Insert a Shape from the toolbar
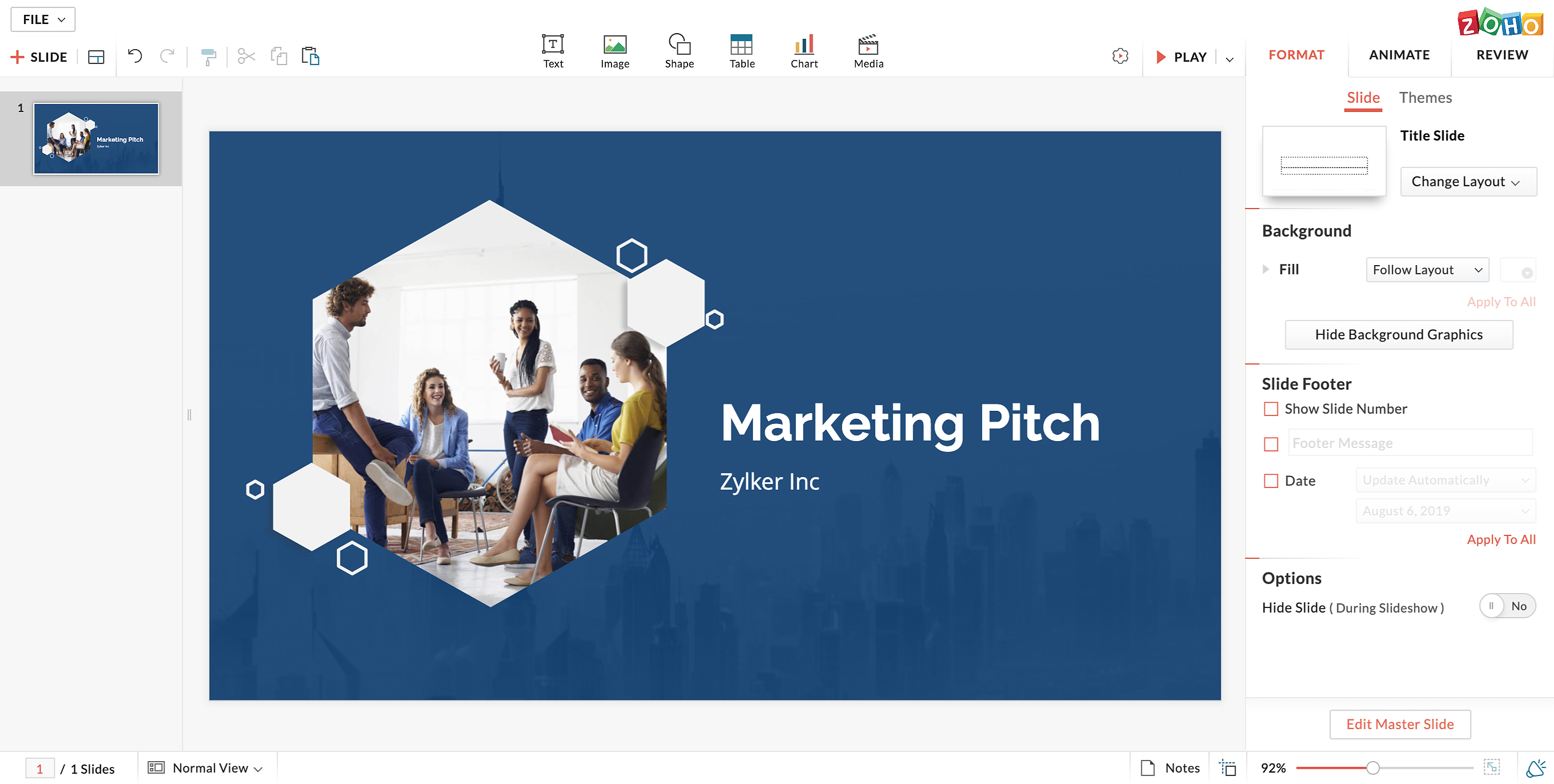Screen dimensions: 1554x784 click(x=680, y=51)
